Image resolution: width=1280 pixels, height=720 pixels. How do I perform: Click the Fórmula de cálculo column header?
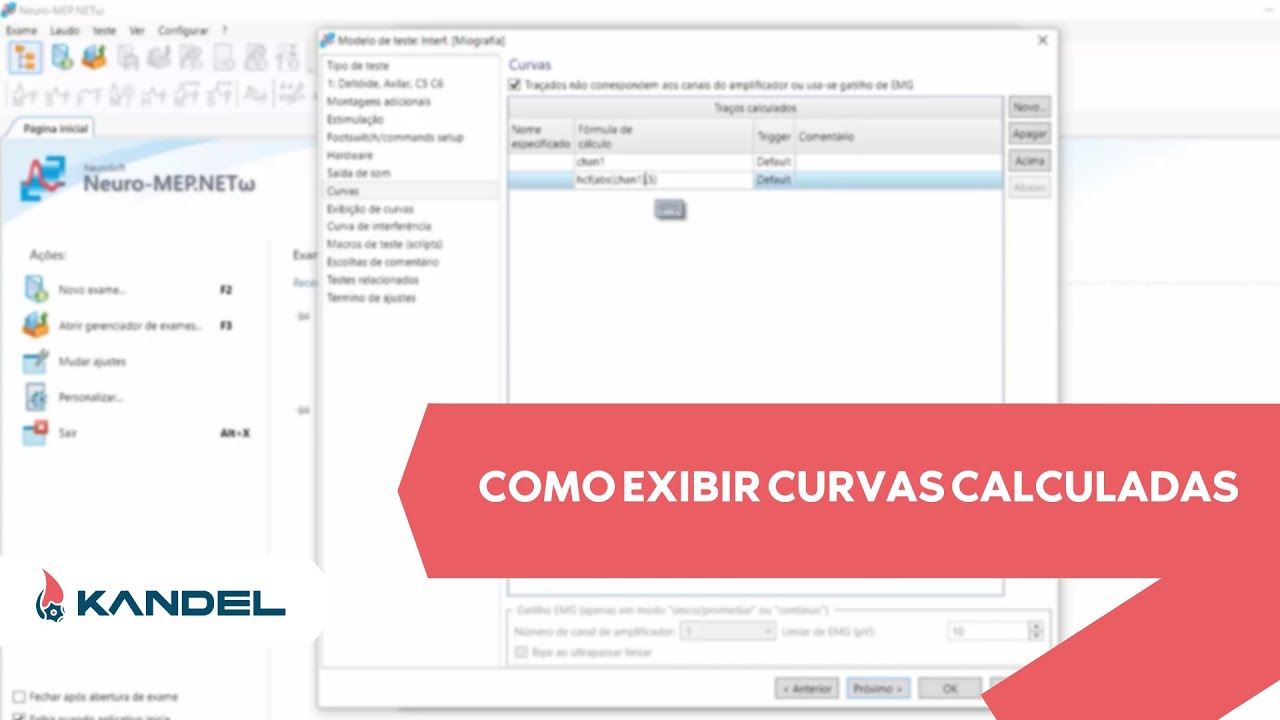pyautogui.click(x=664, y=136)
